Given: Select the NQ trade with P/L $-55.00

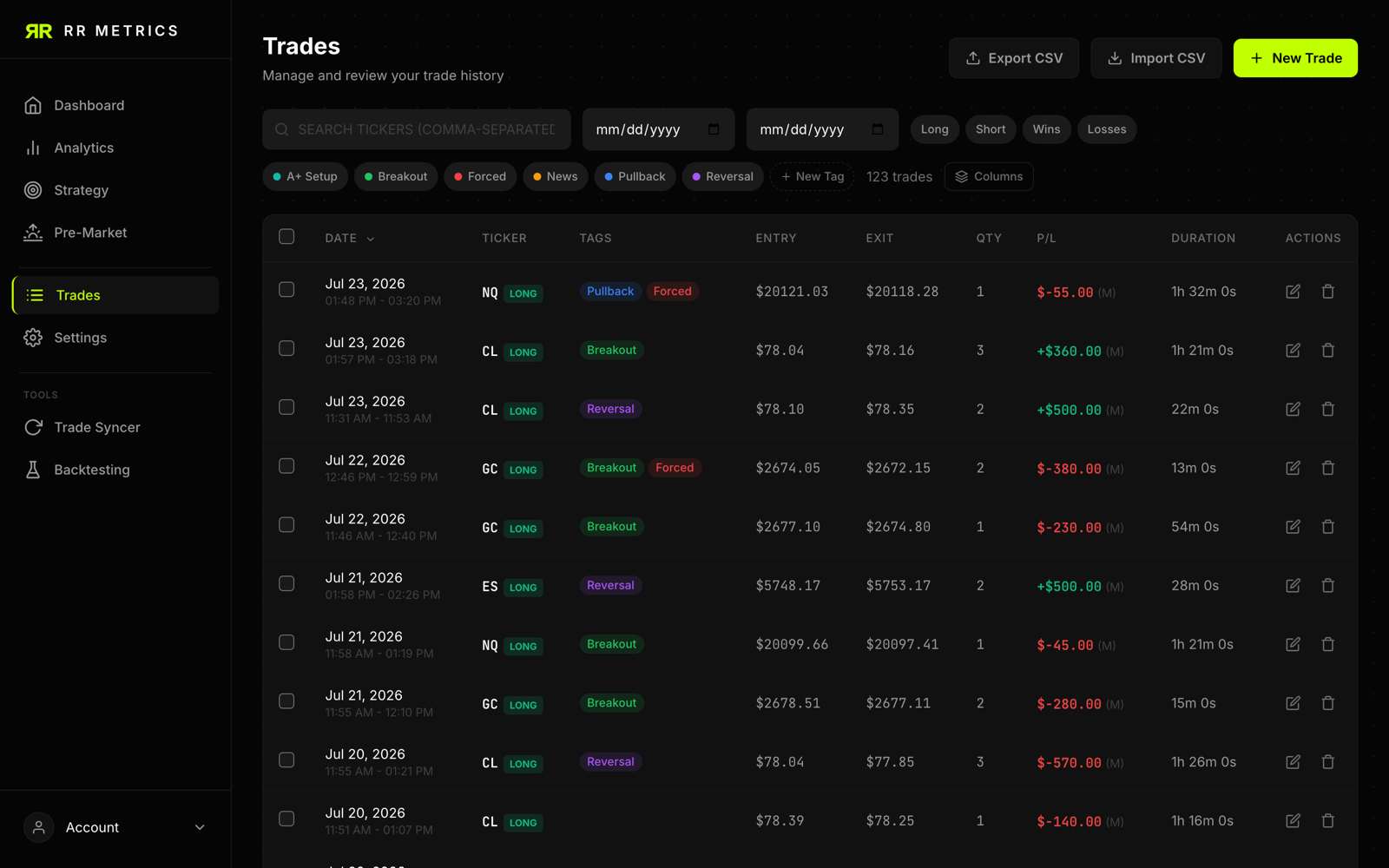Looking at the screenshot, I should 286,290.
